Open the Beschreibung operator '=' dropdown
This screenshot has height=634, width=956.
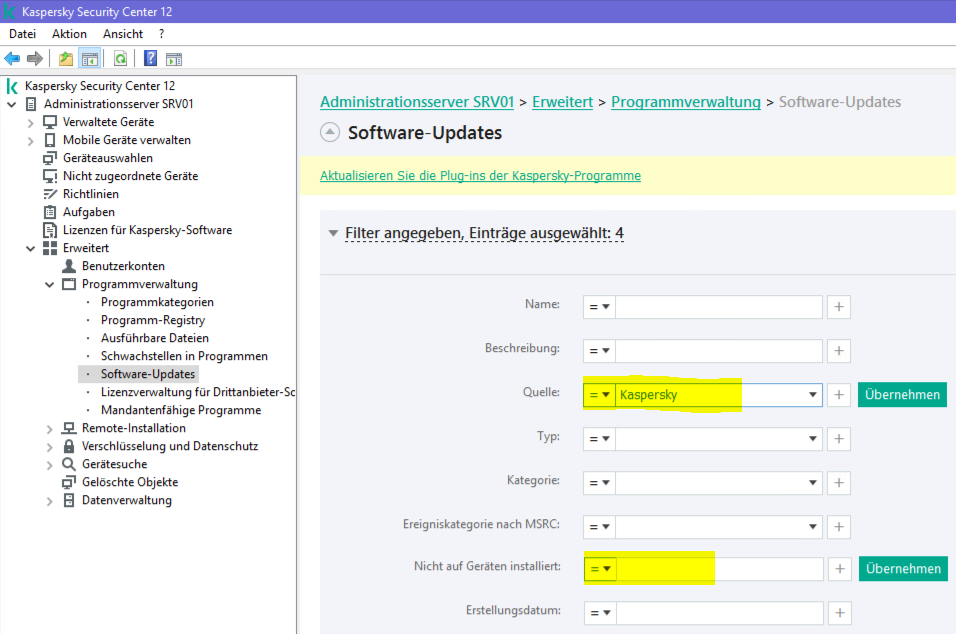[599, 351]
